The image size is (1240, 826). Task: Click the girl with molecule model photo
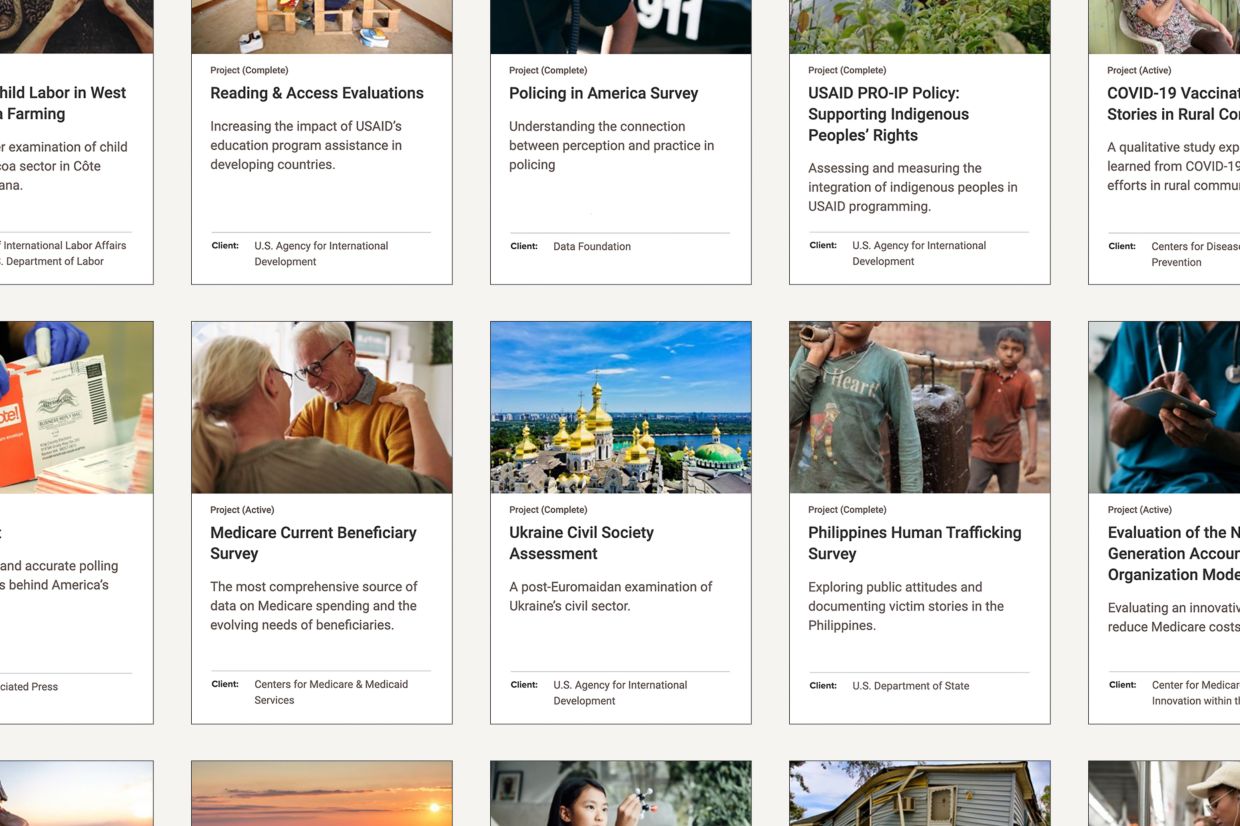point(621,794)
